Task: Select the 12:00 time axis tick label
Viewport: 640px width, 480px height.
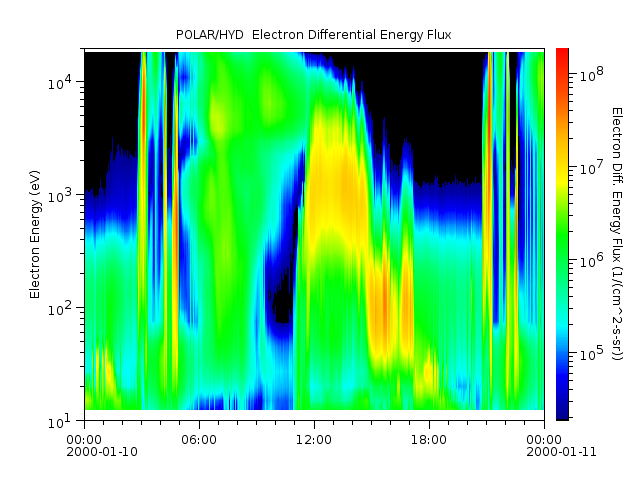Action: click(x=313, y=438)
